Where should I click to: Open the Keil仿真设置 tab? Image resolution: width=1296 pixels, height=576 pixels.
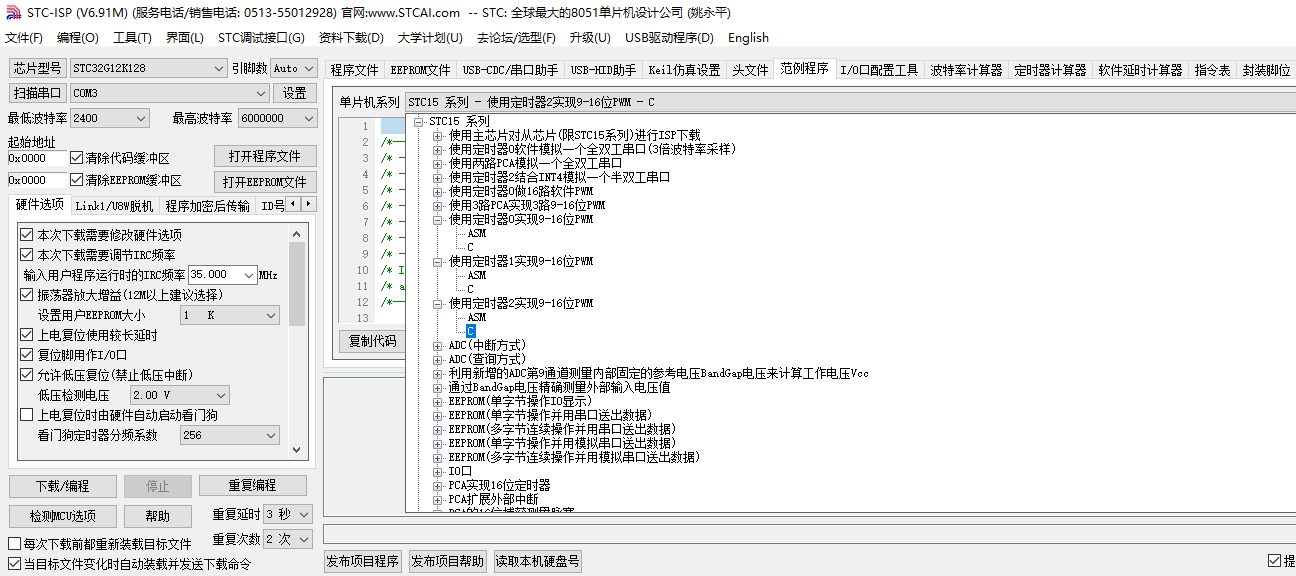pyautogui.click(x=684, y=70)
